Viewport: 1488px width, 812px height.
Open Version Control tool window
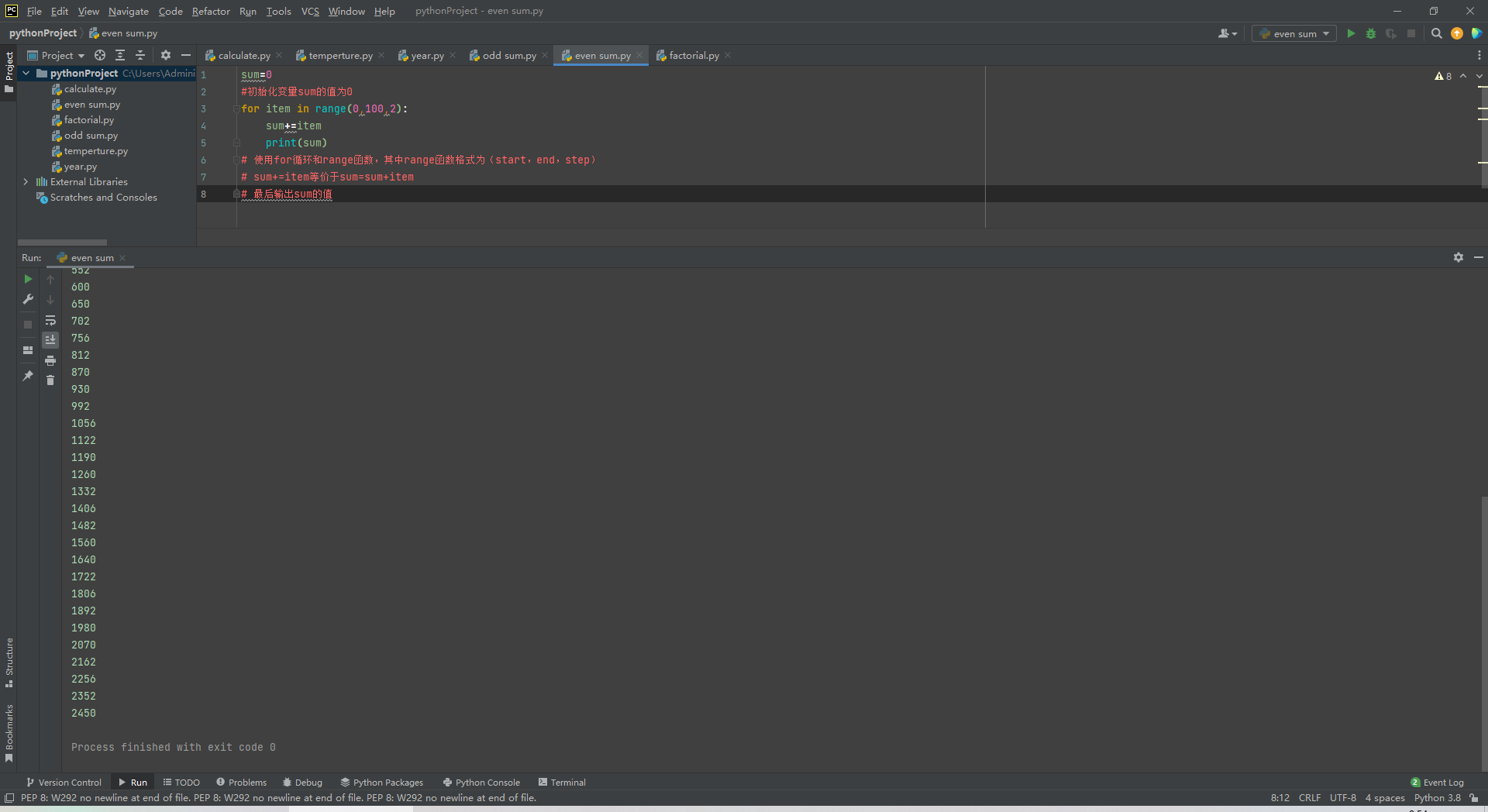(x=64, y=783)
